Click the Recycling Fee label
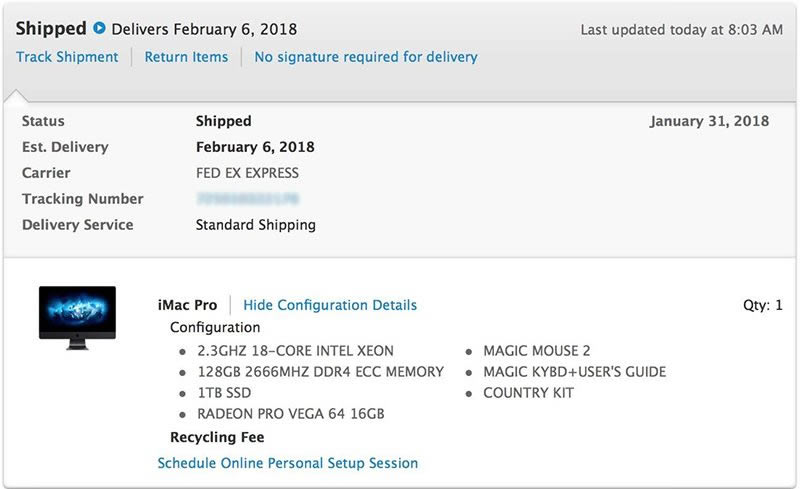Viewport: 800px width, 489px height. click(x=217, y=437)
